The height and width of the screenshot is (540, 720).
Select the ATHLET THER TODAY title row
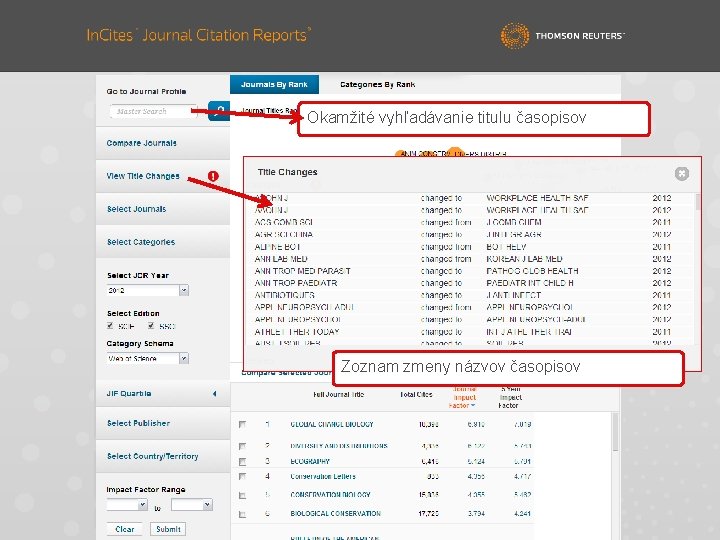(463, 332)
